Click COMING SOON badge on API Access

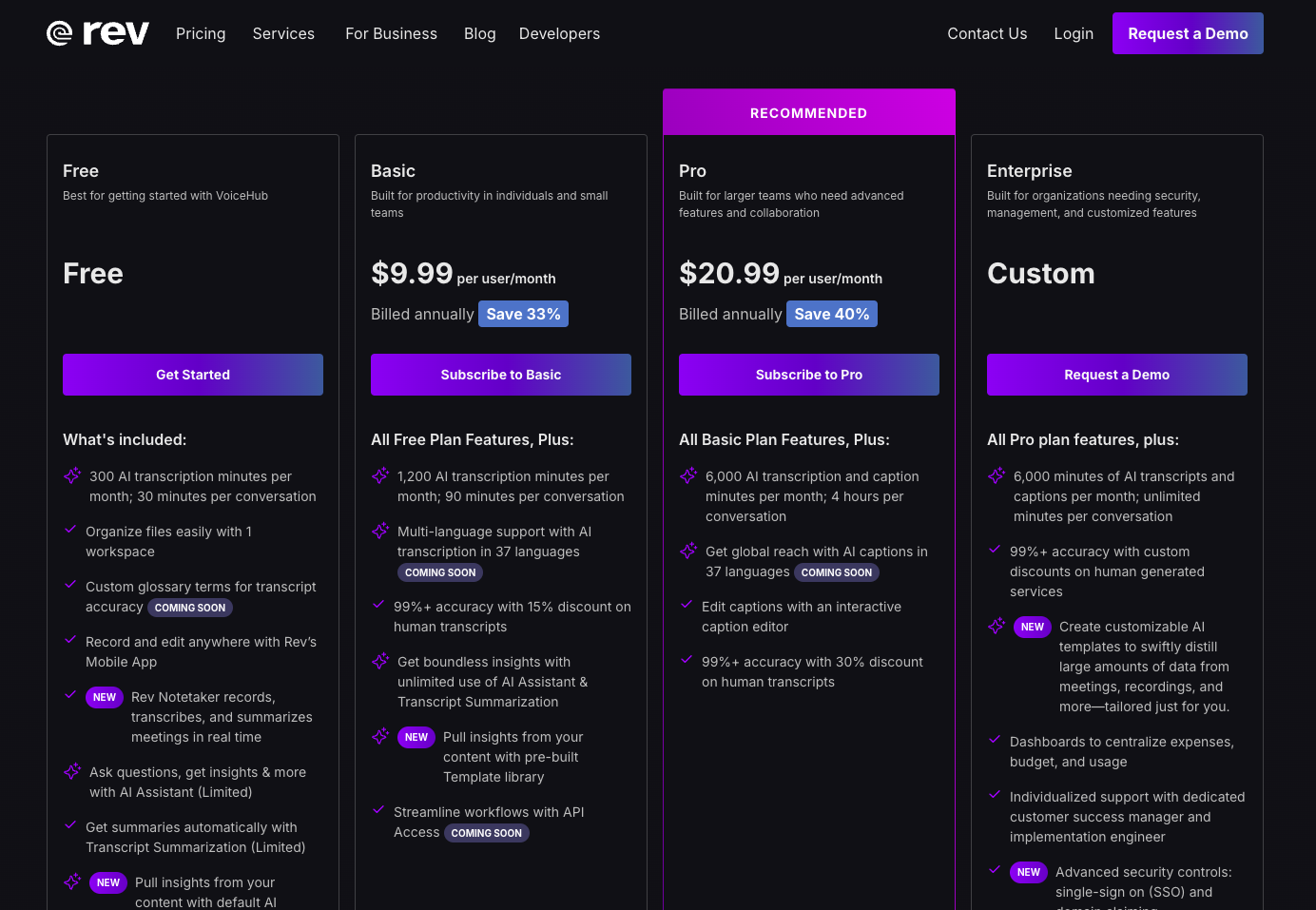(487, 833)
